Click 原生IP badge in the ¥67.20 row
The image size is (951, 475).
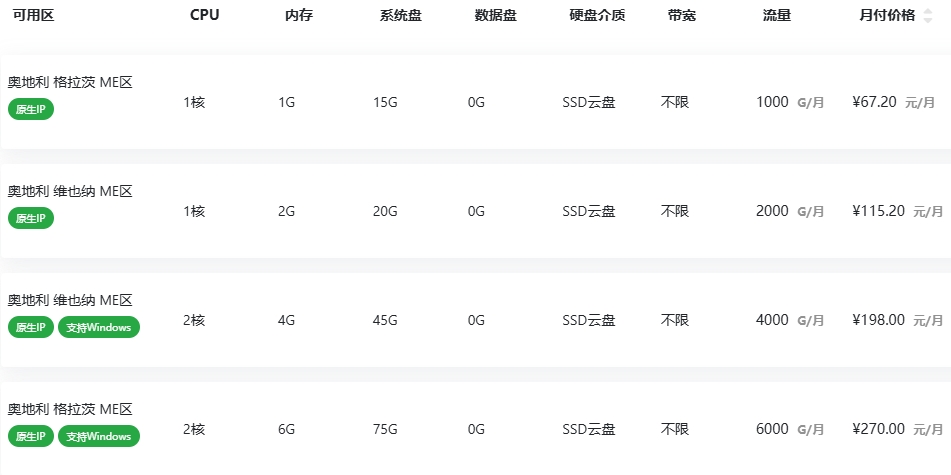click(x=31, y=109)
